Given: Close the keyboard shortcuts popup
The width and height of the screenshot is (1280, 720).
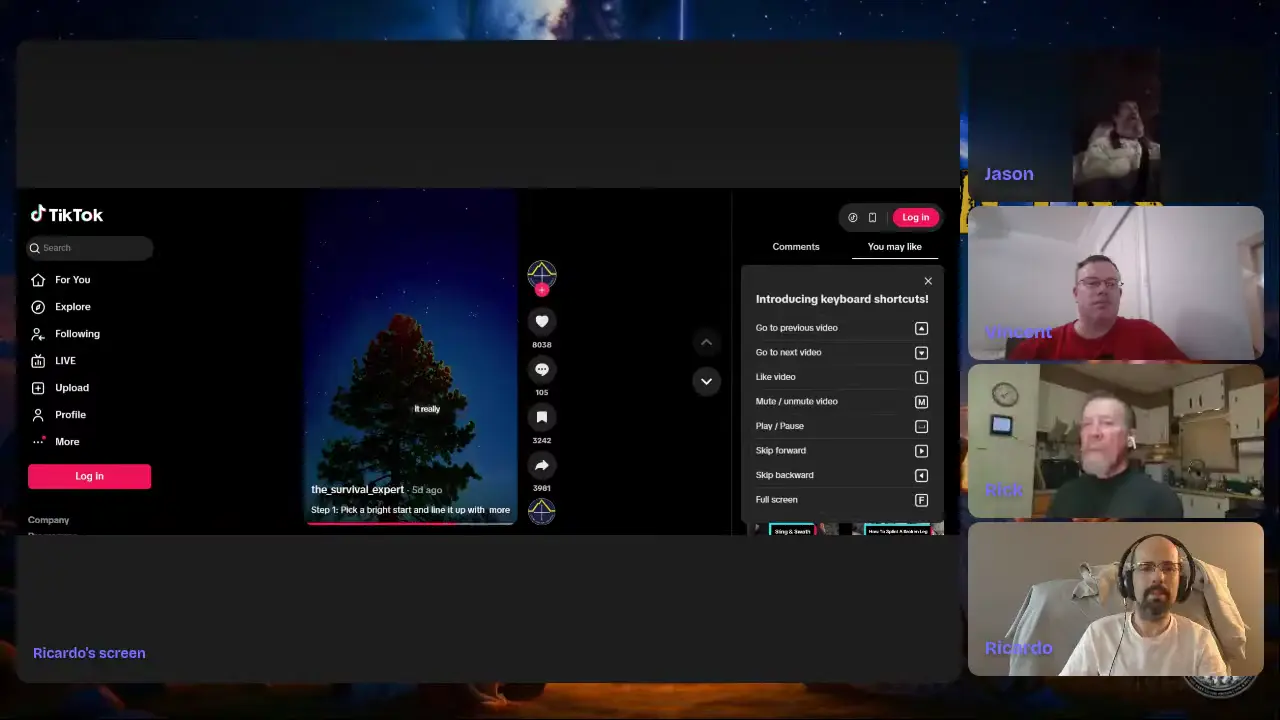Looking at the screenshot, I should [928, 281].
